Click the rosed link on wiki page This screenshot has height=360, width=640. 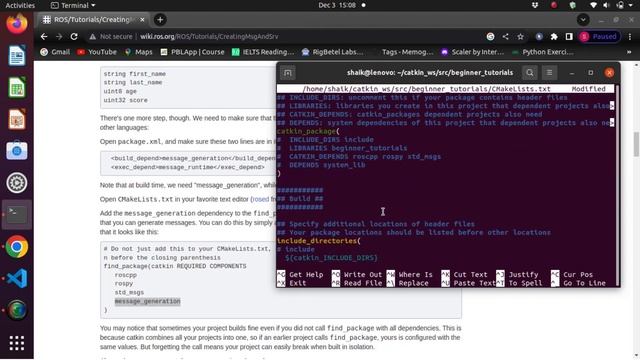[x=261, y=199]
